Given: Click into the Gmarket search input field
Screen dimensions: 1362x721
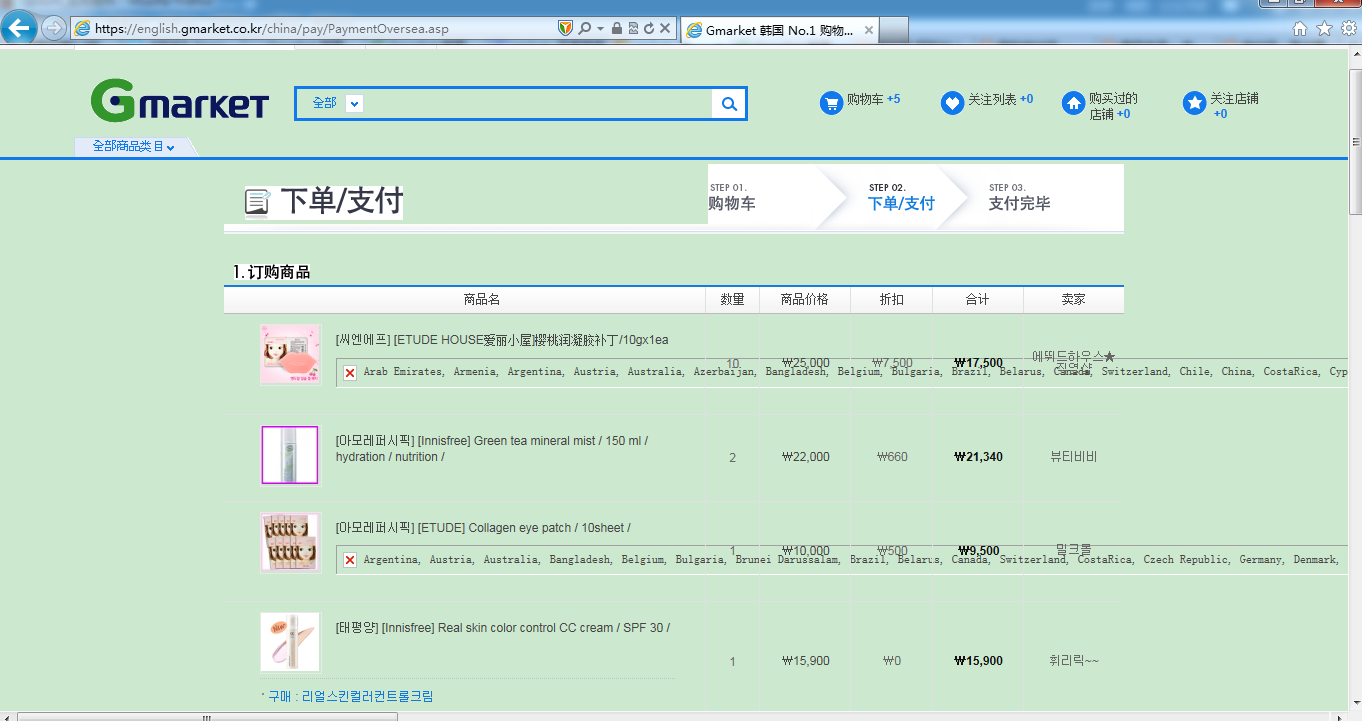Looking at the screenshot, I should click(x=538, y=103).
